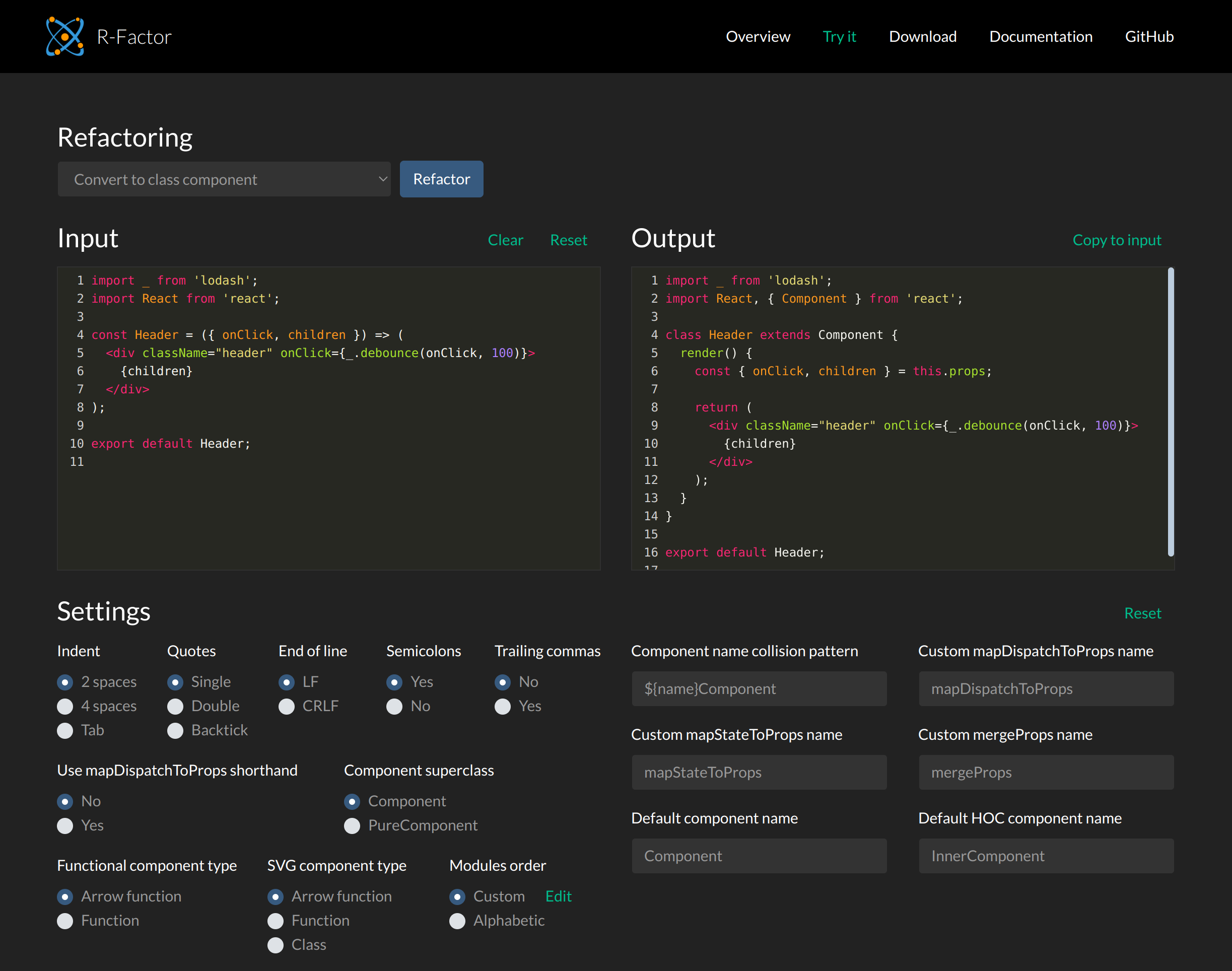
Task: Select No for mapDispatchToProps shorthand
Action: click(65, 801)
